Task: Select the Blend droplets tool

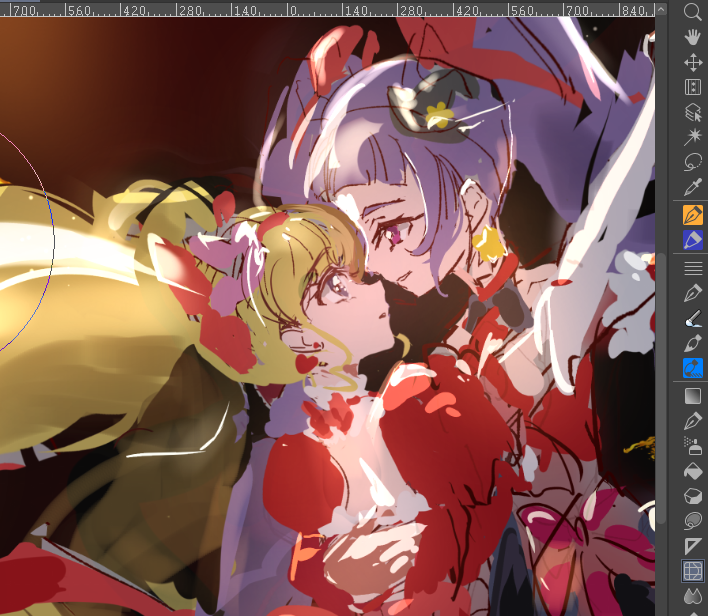Action: pyautogui.click(x=693, y=596)
